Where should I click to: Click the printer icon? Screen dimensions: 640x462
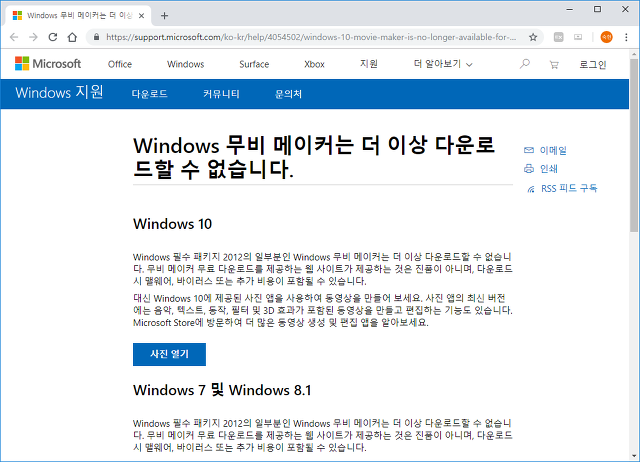point(529,169)
